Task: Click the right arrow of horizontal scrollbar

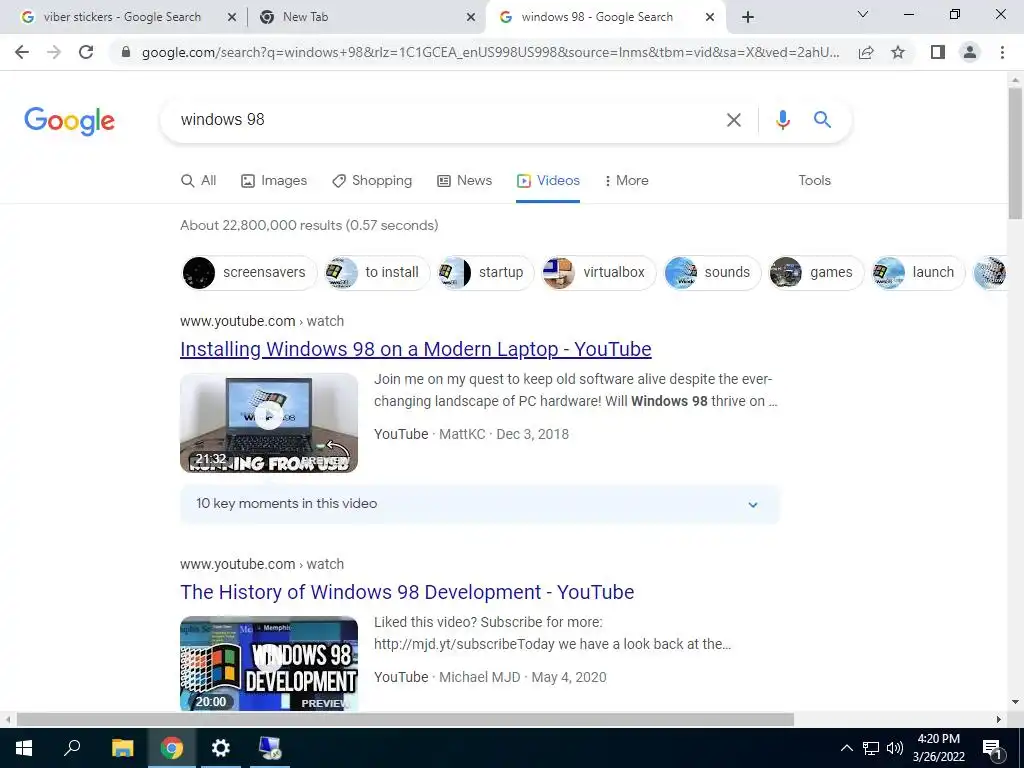Action: coord(999,720)
